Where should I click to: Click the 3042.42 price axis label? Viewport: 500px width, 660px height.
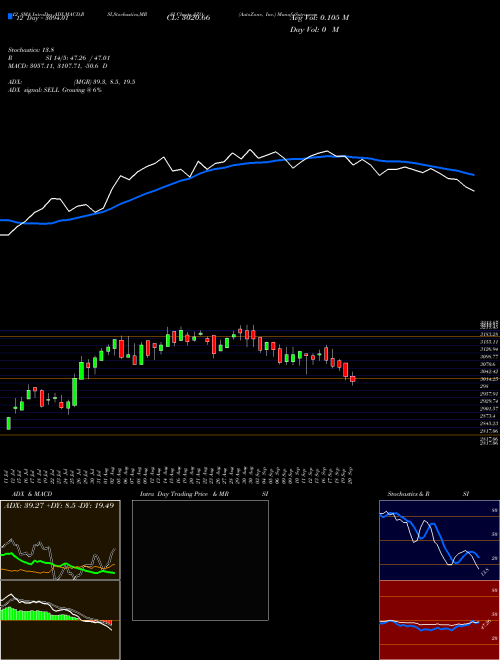(x=489, y=372)
